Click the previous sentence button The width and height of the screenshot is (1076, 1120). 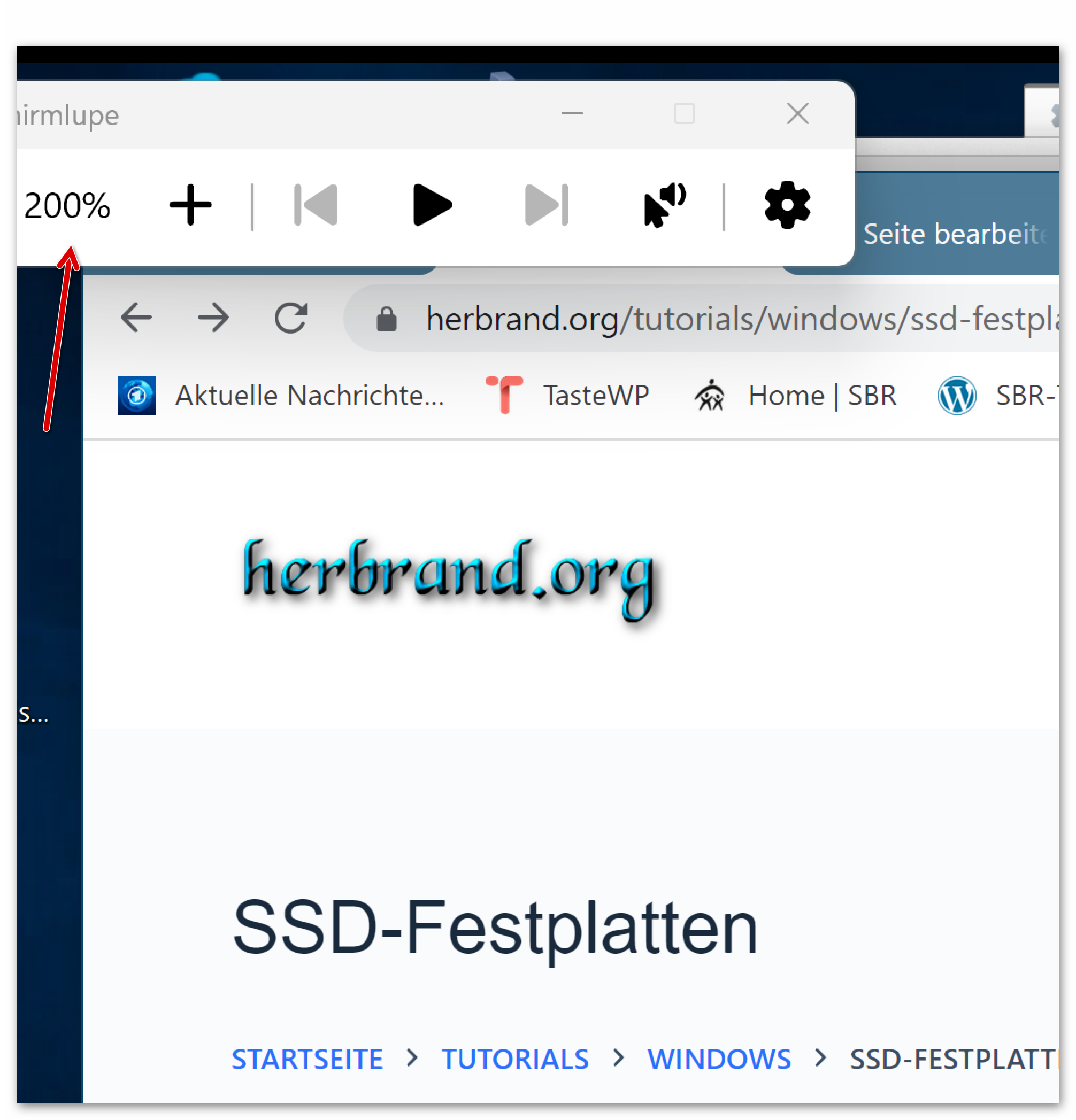tap(316, 205)
